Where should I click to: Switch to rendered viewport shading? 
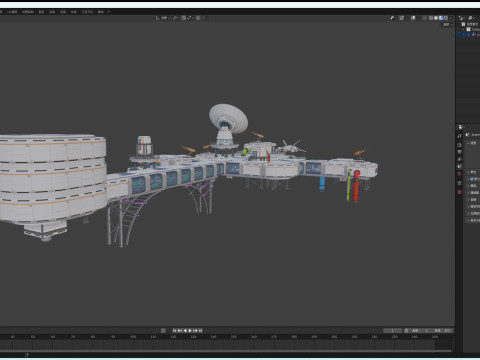(x=446, y=18)
